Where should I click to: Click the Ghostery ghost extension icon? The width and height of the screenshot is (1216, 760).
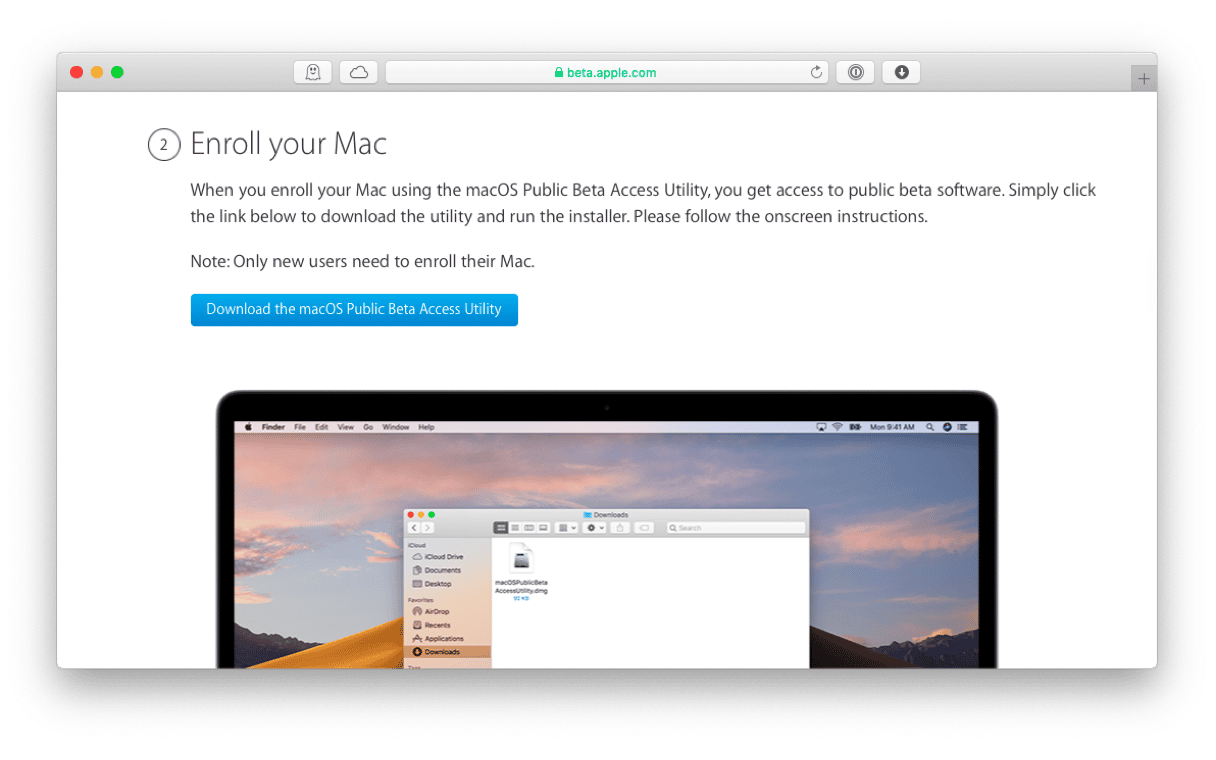click(x=313, y=72)
